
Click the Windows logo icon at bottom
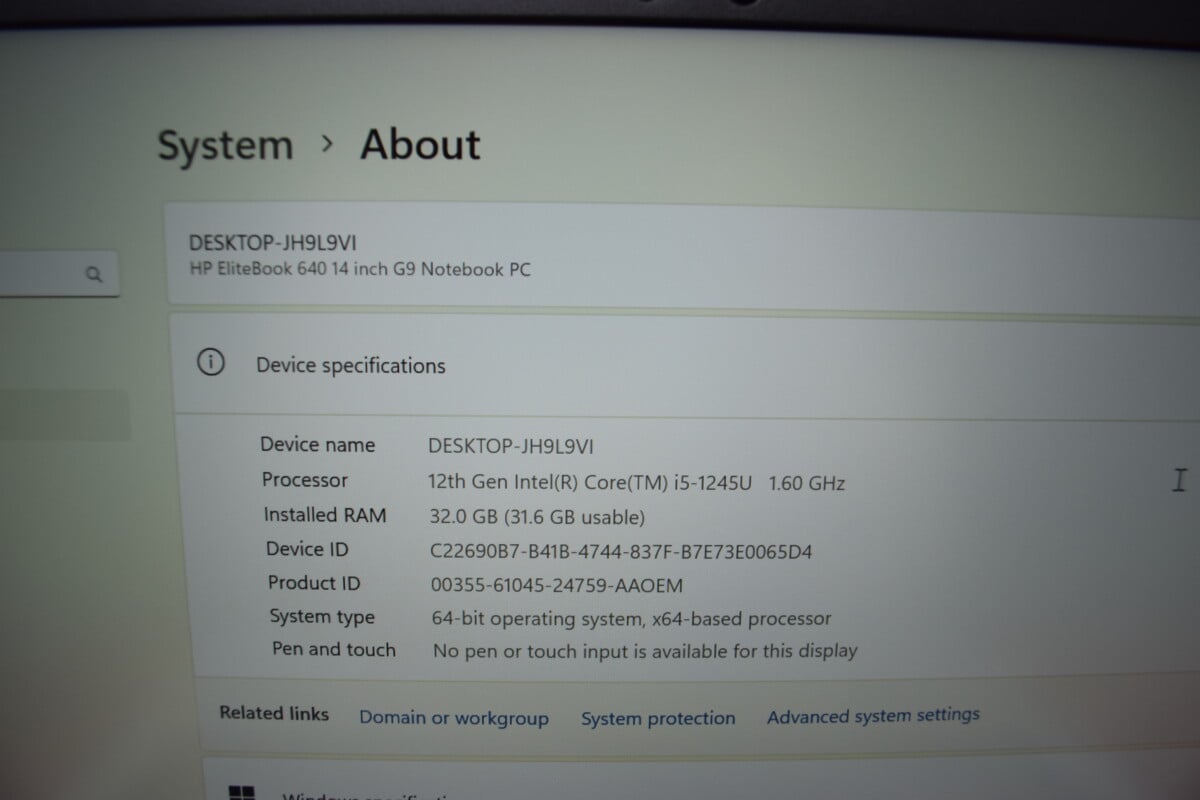(241, 793)
